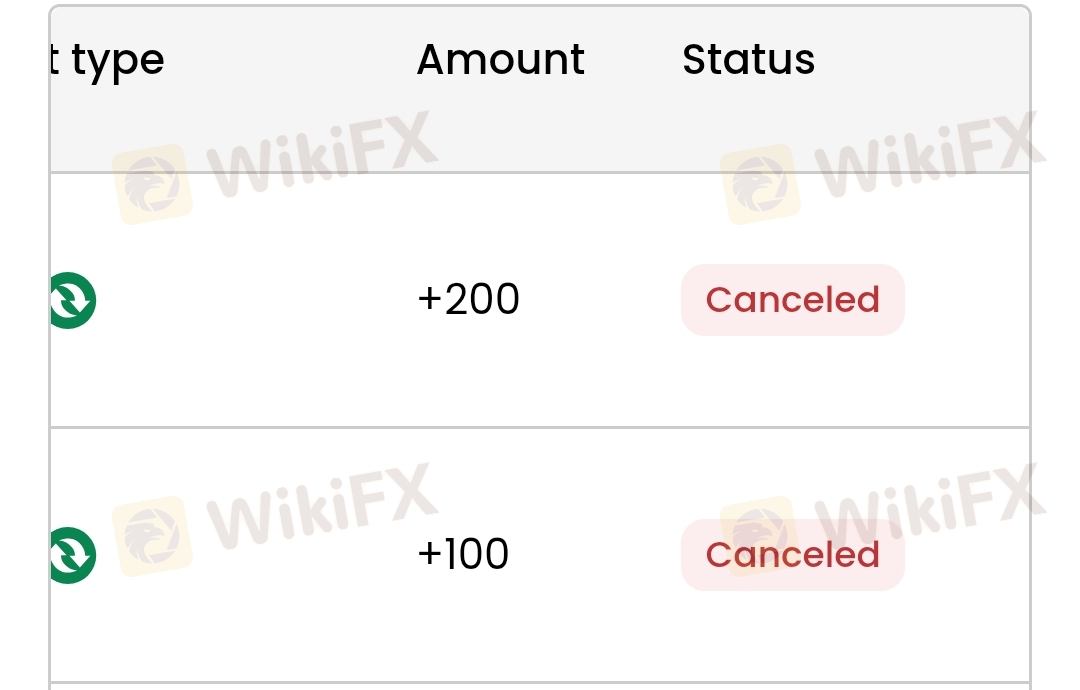Click the WikiFX watermark text above the lower Canceled badge
The image size is (1080, 690).
[930, 506]
